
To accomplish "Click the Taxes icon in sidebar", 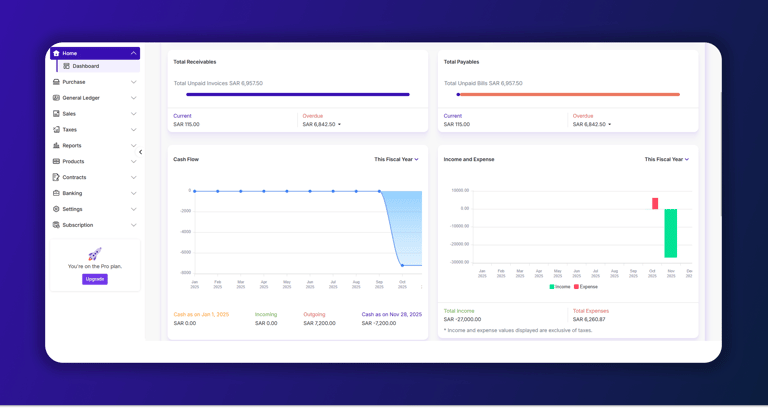I will 56,130.
